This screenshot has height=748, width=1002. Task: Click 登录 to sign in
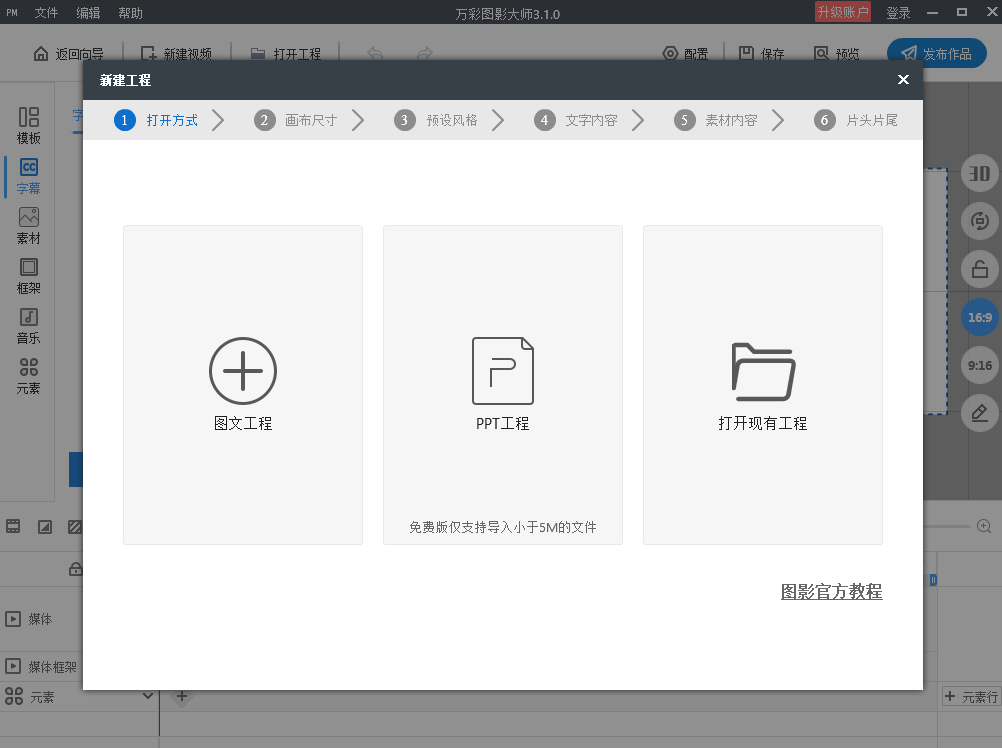pyautogui.click(x=898, y=13)
